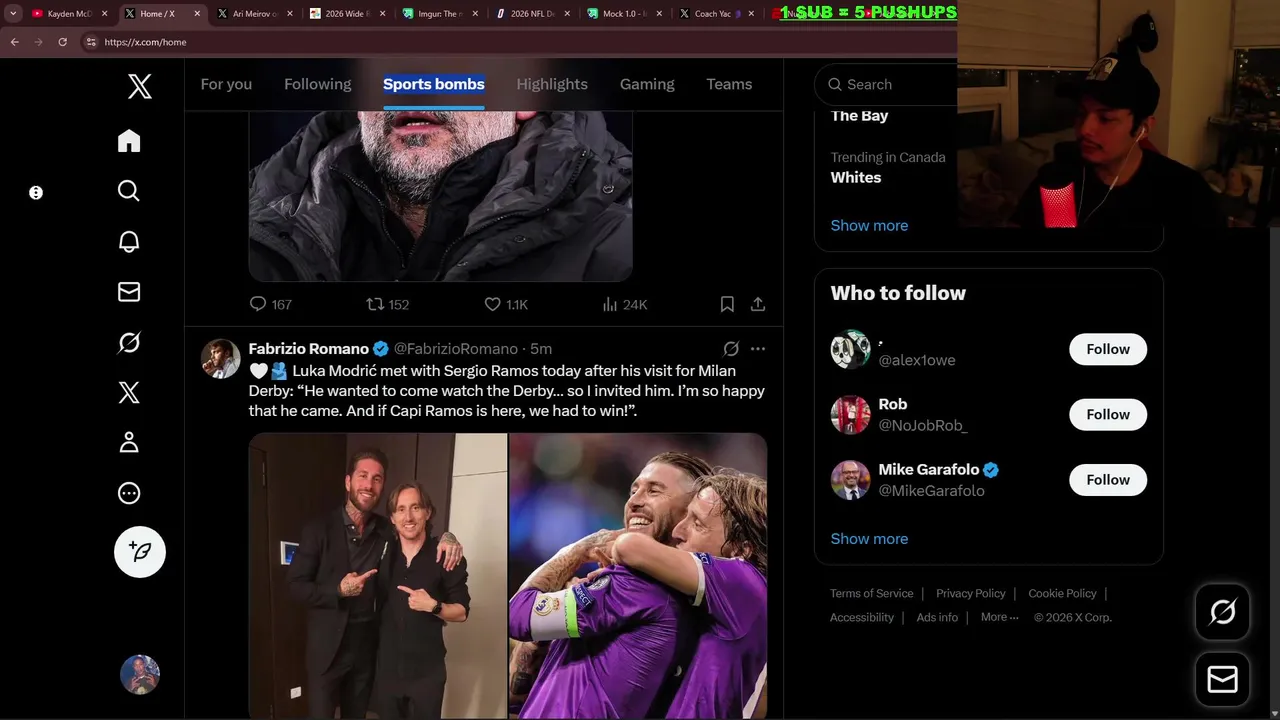Open Premium X icon in sidebar

click(x=129, y=393)
